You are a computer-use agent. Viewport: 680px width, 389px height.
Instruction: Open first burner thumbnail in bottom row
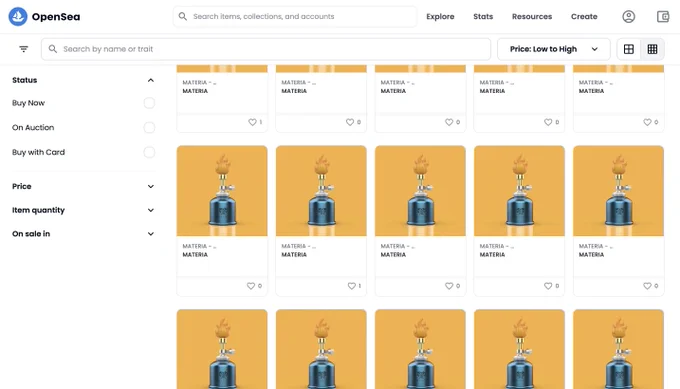[x=222, y=349]
